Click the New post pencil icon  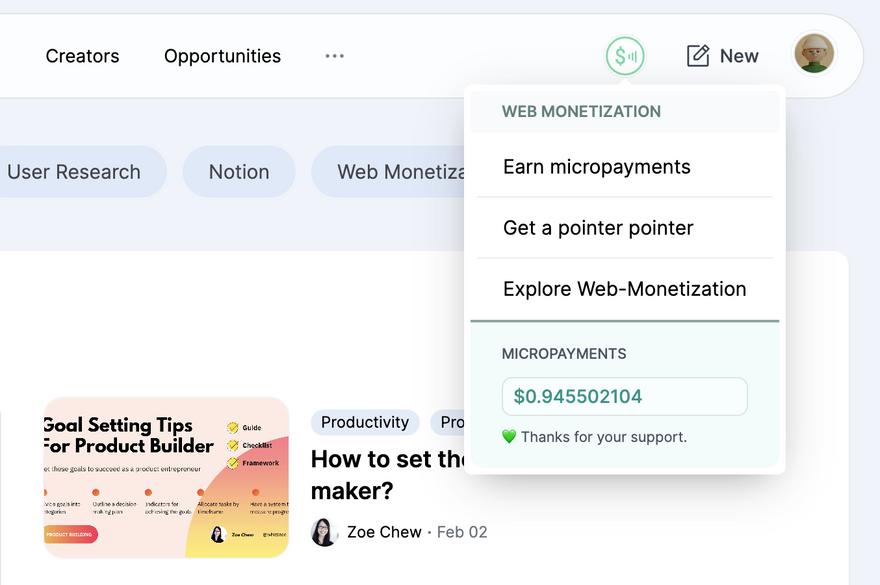(698, 56)
